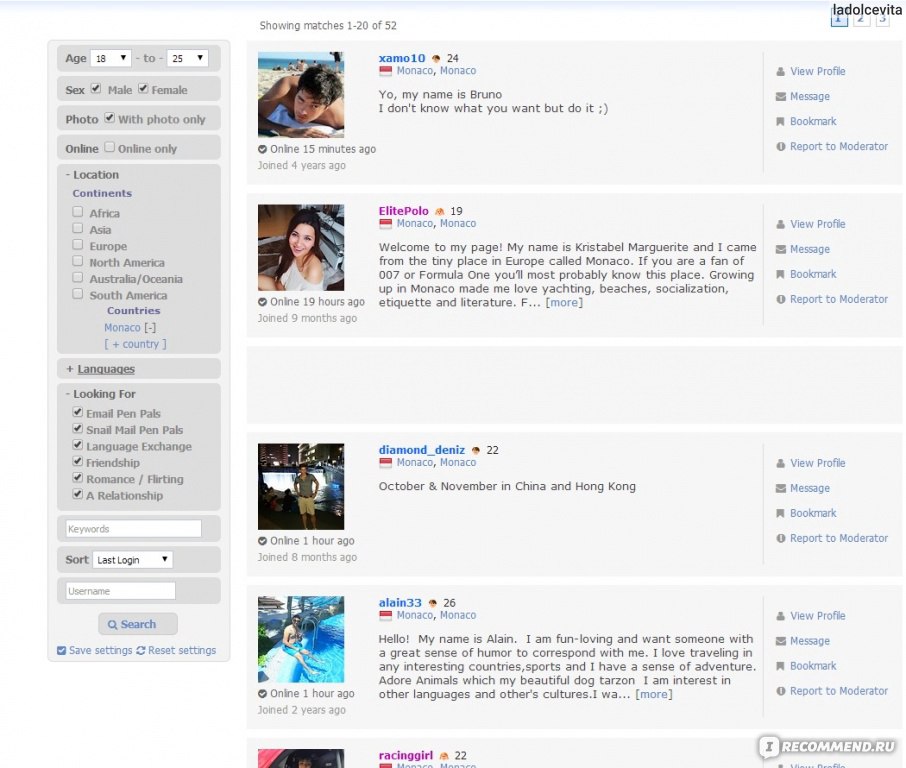
Task: Click the Report icon for alain33
Action: pos(781,691)
